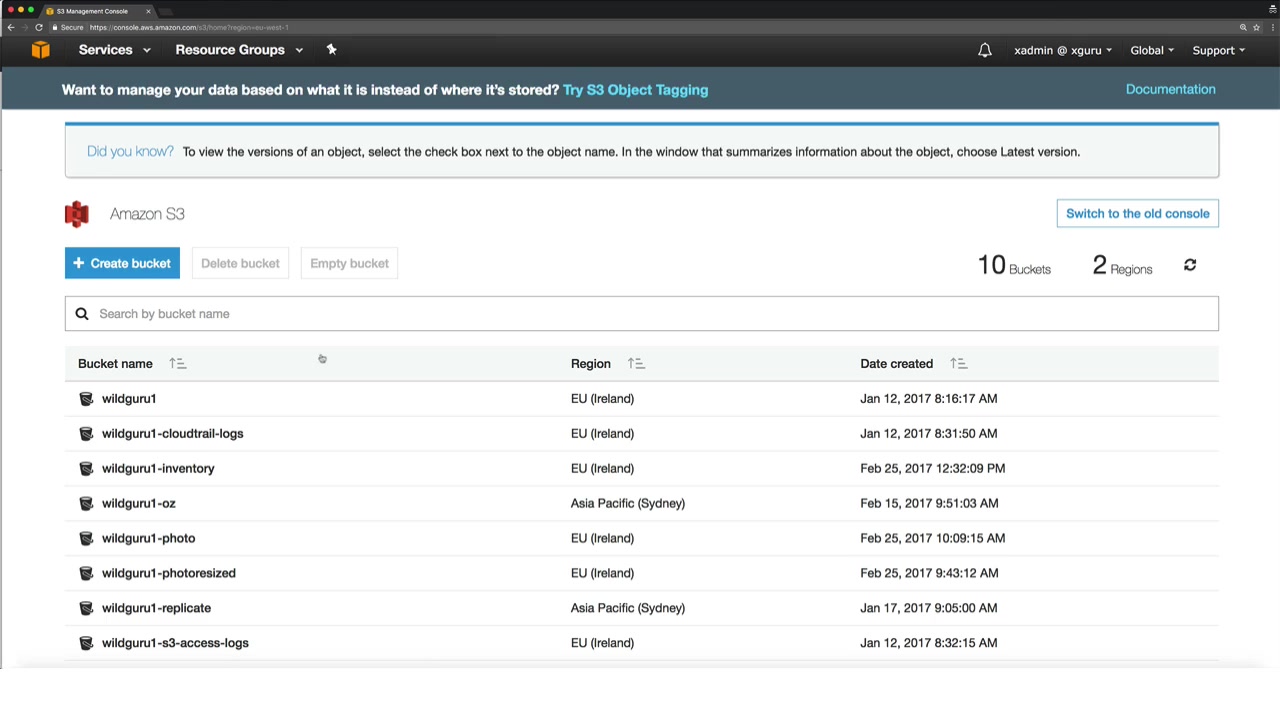Open the xadmin @ xguru account menu
Screen dimensions: 1280x720
click(1062, 50)
